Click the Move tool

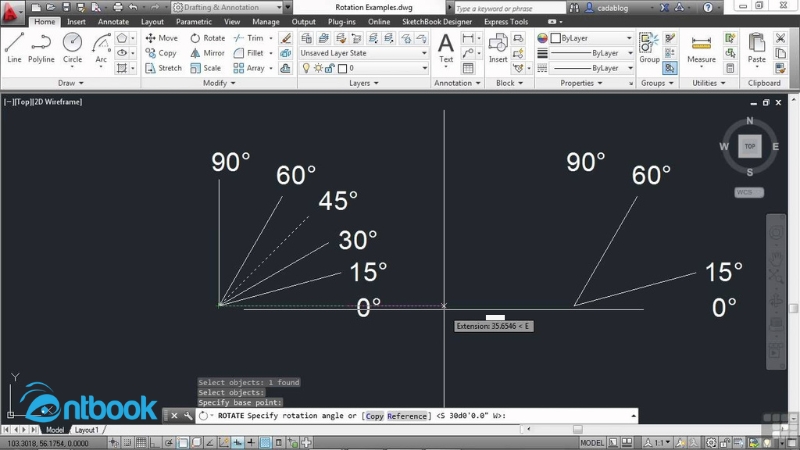161,38
